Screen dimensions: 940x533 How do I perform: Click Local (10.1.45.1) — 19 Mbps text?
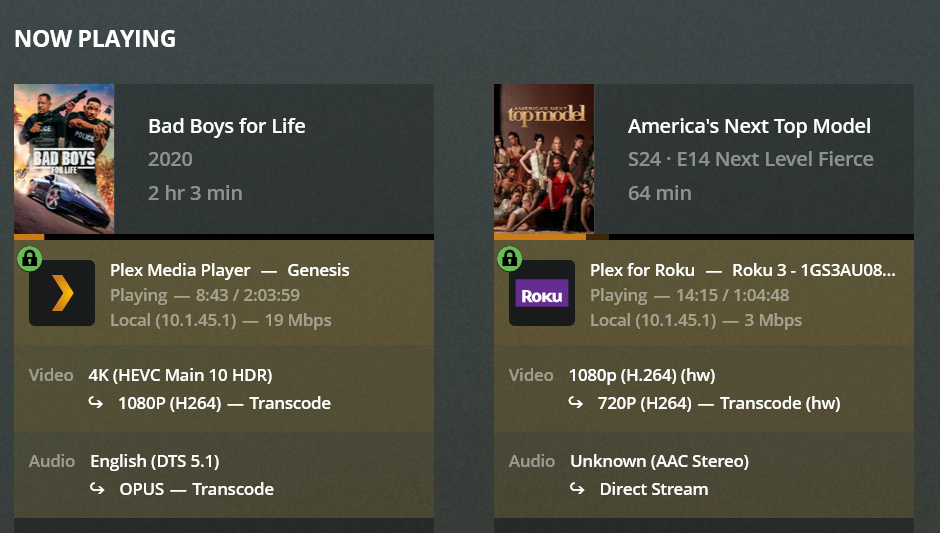[x=221, y=320]
